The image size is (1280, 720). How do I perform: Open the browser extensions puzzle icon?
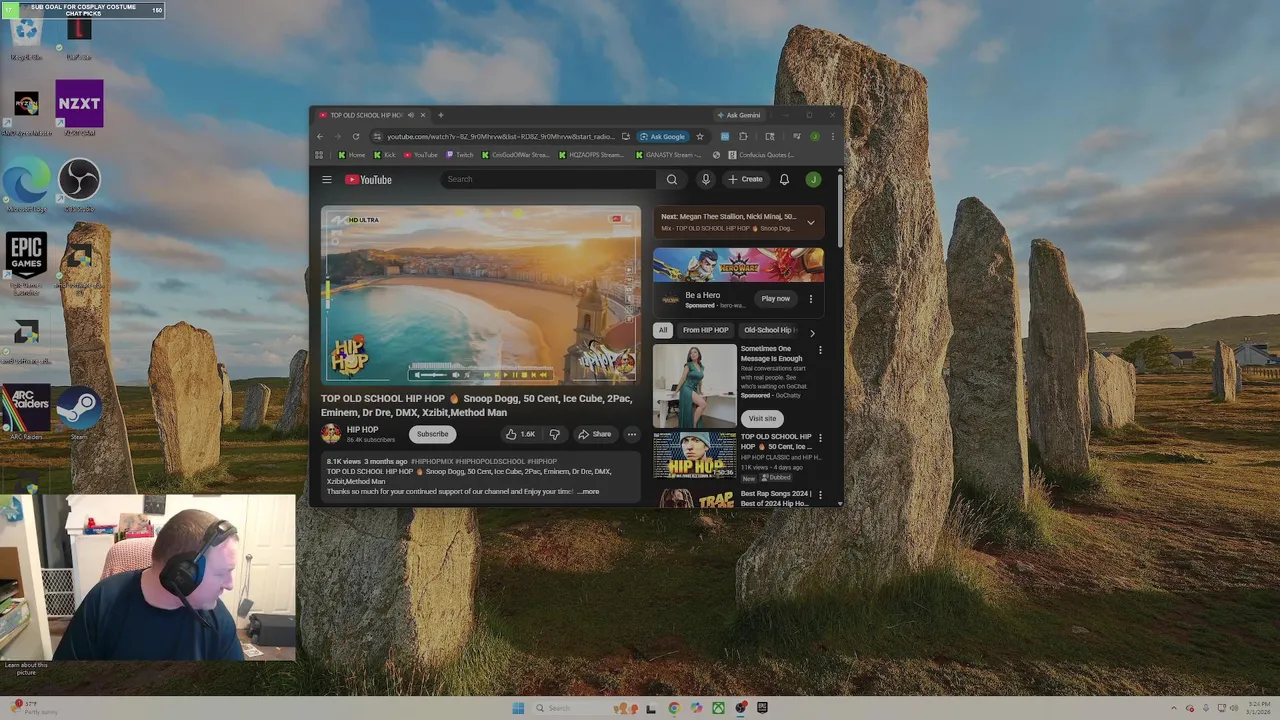coord(743,137)
